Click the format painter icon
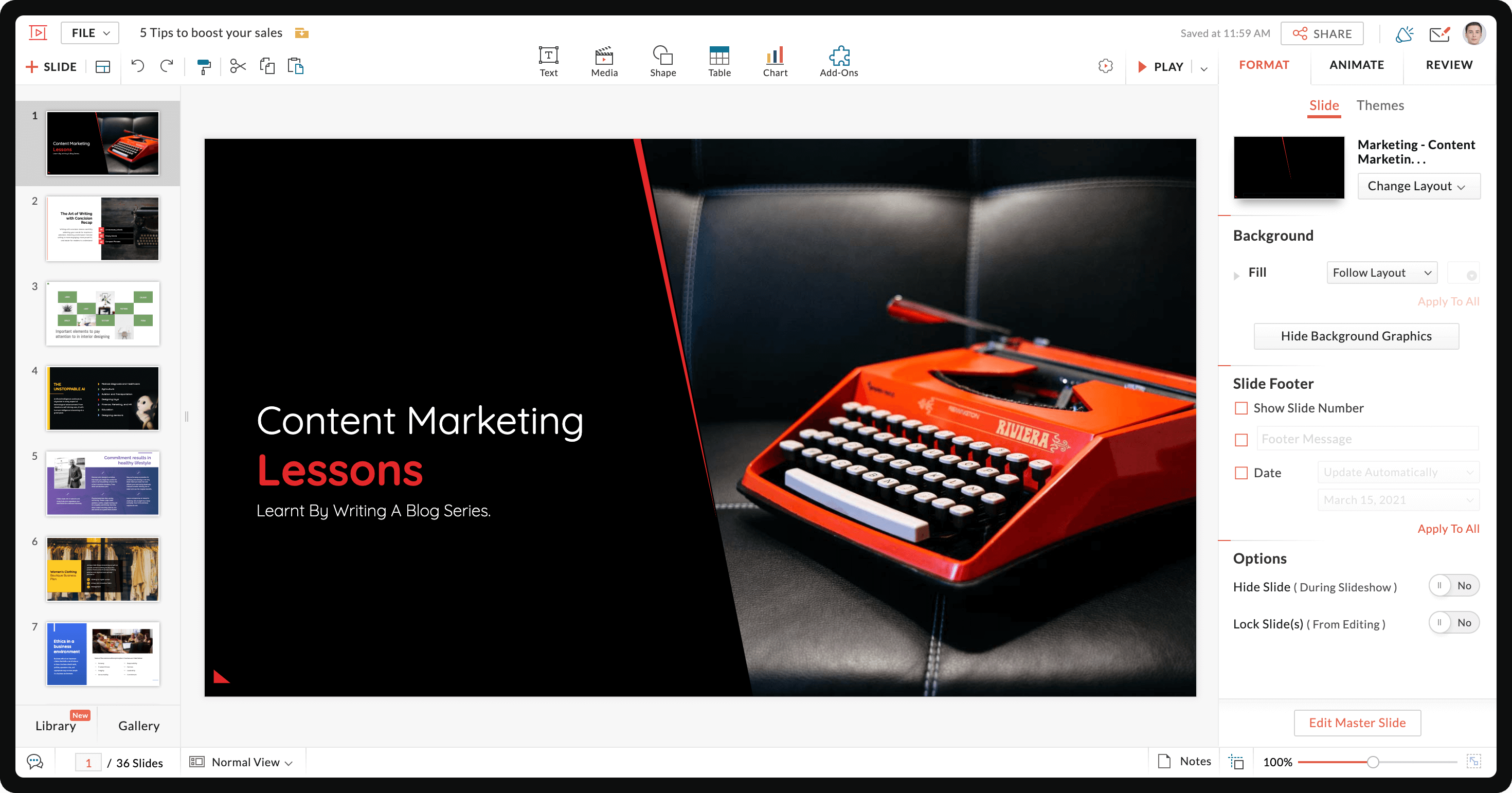Image resolution: width=1512 pixels, height=793 pixels. point(204,66)
